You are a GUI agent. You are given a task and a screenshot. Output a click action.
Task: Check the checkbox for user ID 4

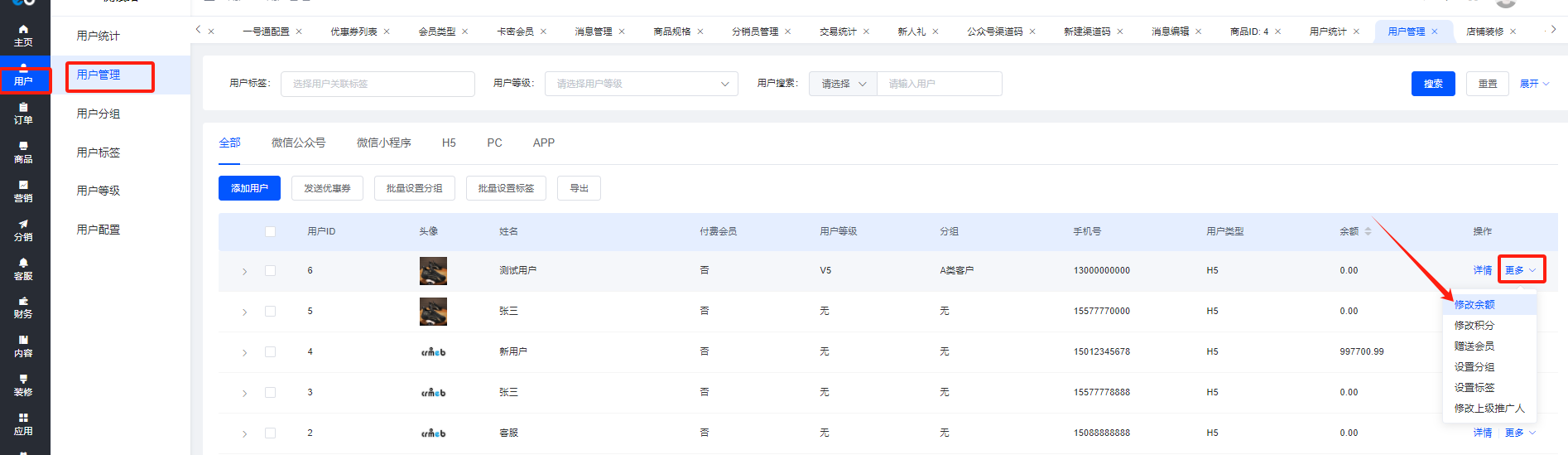click(x=270, y=352)
